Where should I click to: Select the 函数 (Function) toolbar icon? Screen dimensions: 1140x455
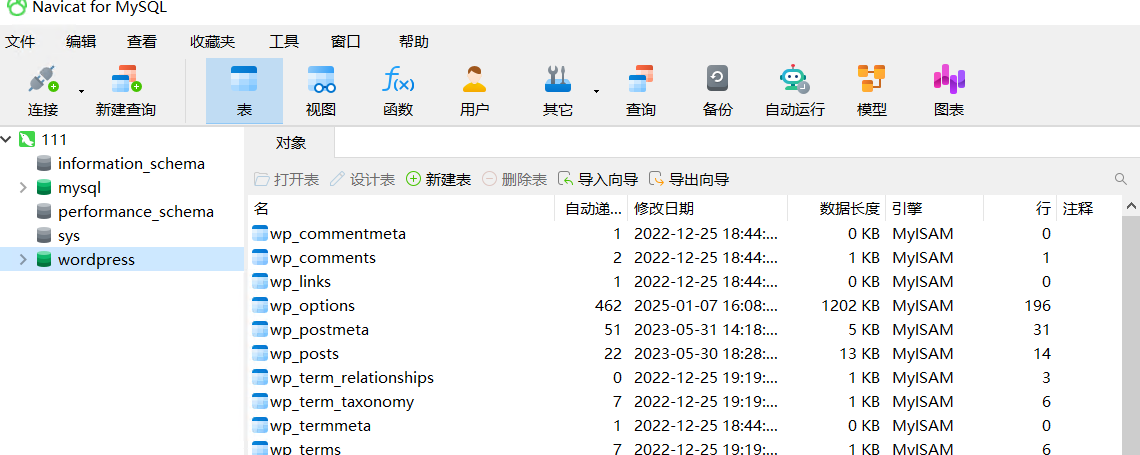398,92
